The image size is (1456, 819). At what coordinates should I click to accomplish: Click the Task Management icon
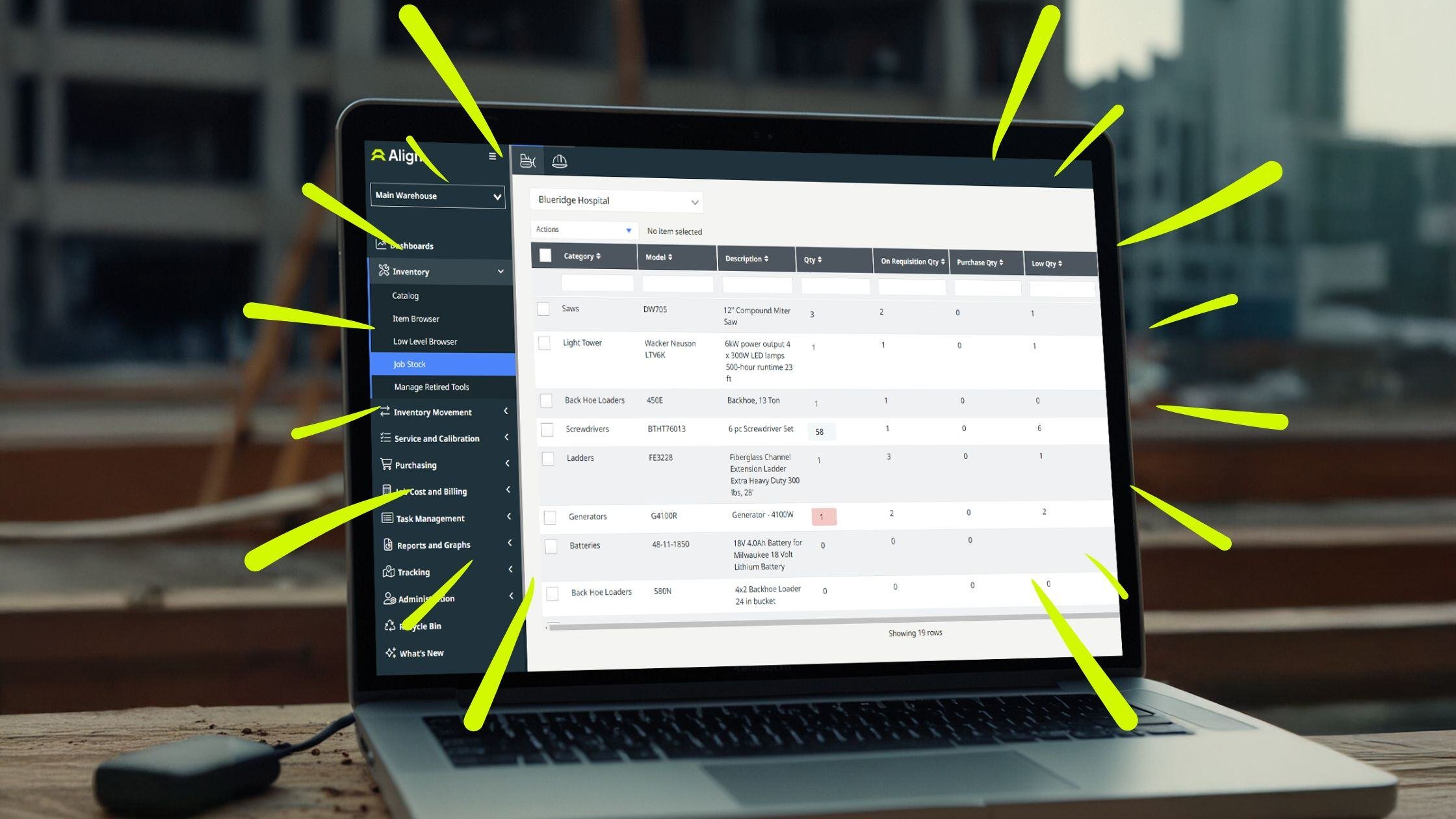click(x=386, y=517)
